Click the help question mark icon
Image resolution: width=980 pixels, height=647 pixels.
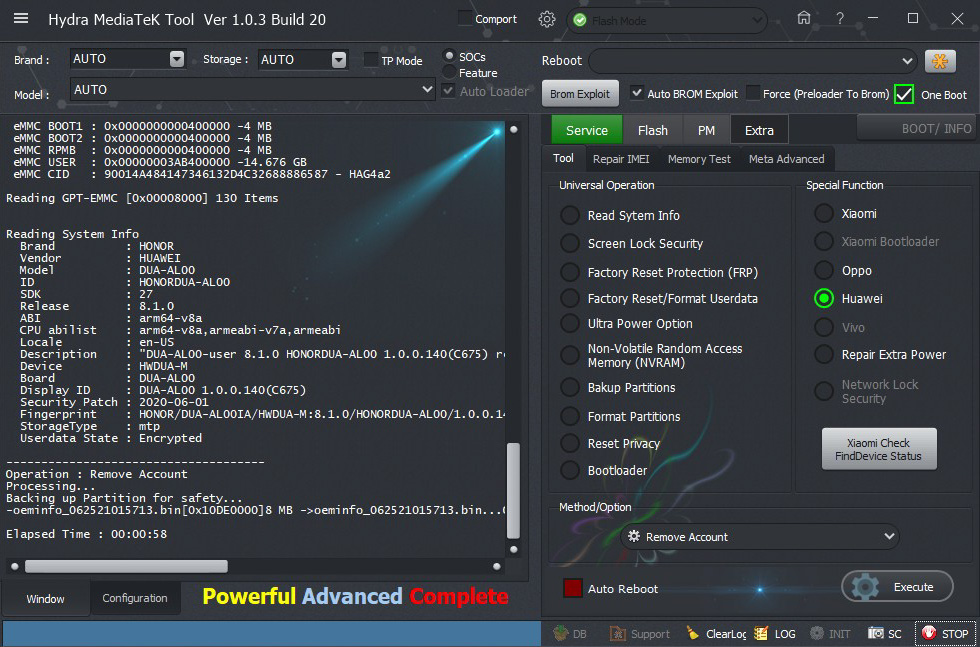pos(840,18)
